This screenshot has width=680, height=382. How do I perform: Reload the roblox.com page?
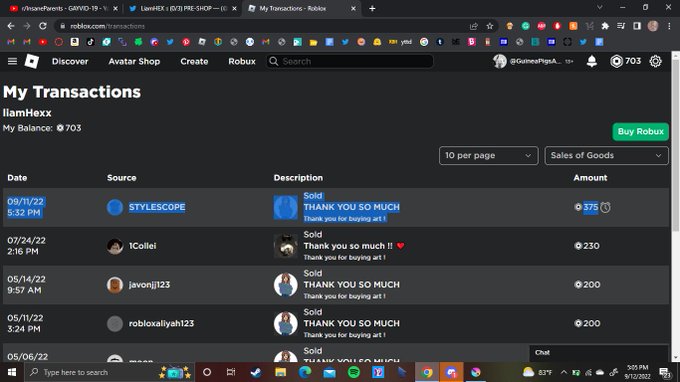click(42, 26)
